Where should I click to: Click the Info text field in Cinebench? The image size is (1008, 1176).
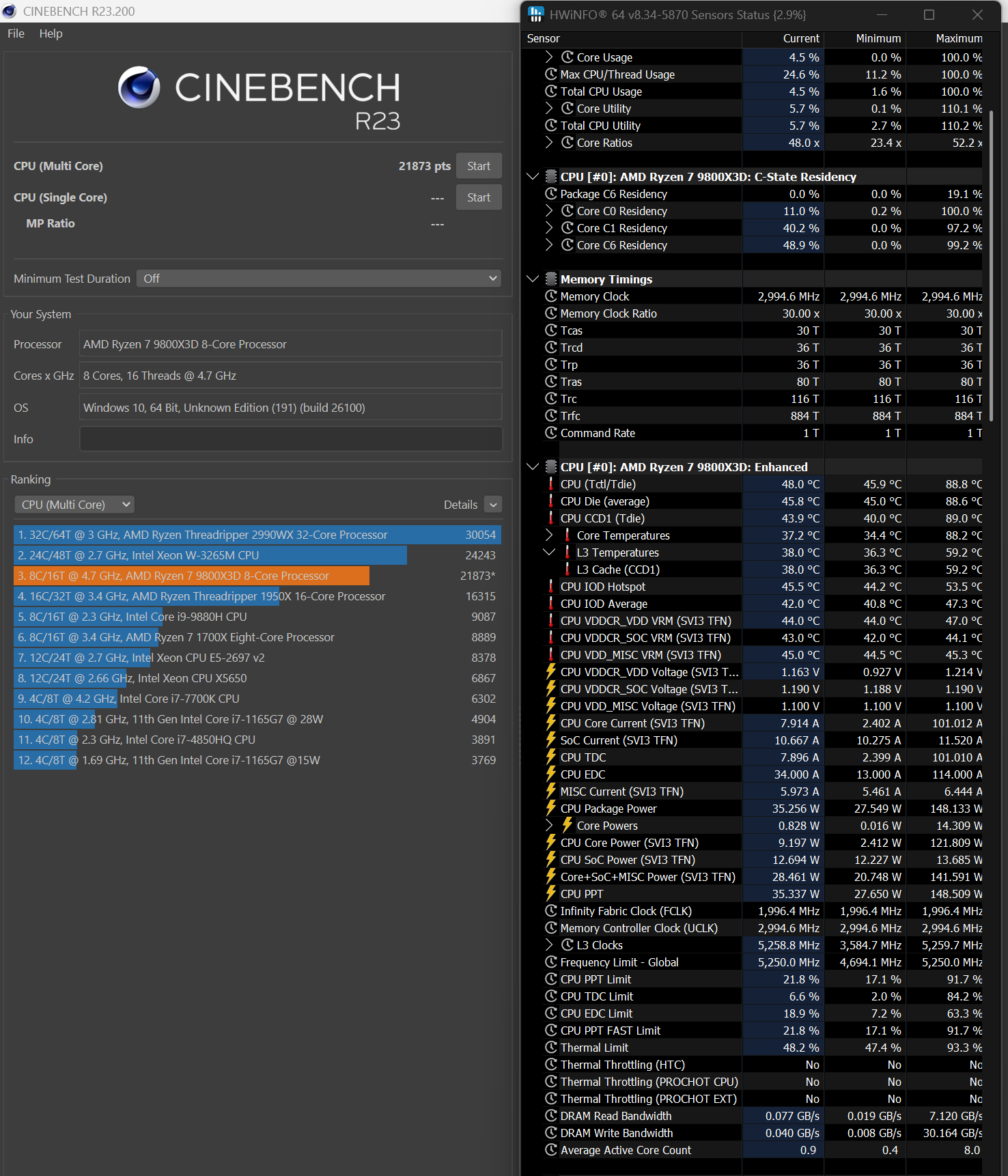click(291, 439)
